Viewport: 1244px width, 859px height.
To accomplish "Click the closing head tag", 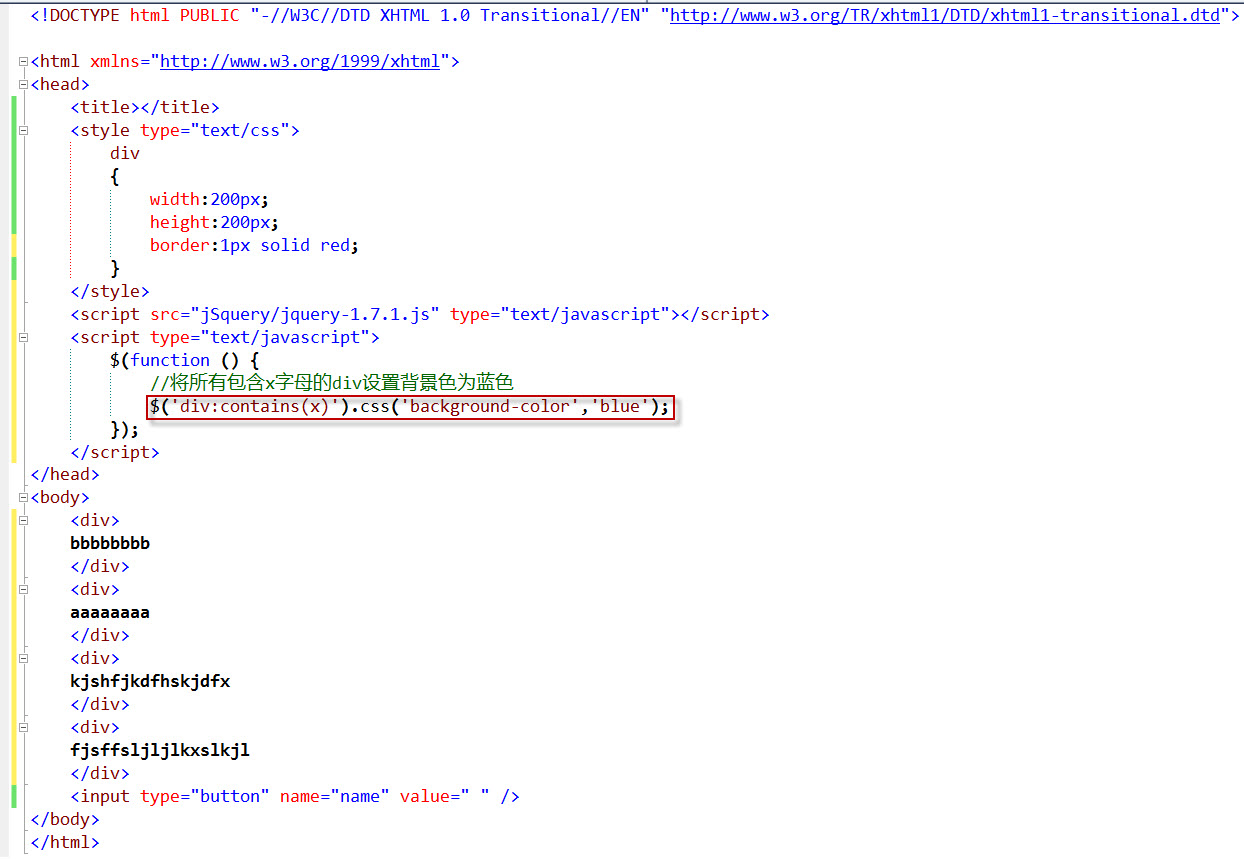I will click(65, 475).
